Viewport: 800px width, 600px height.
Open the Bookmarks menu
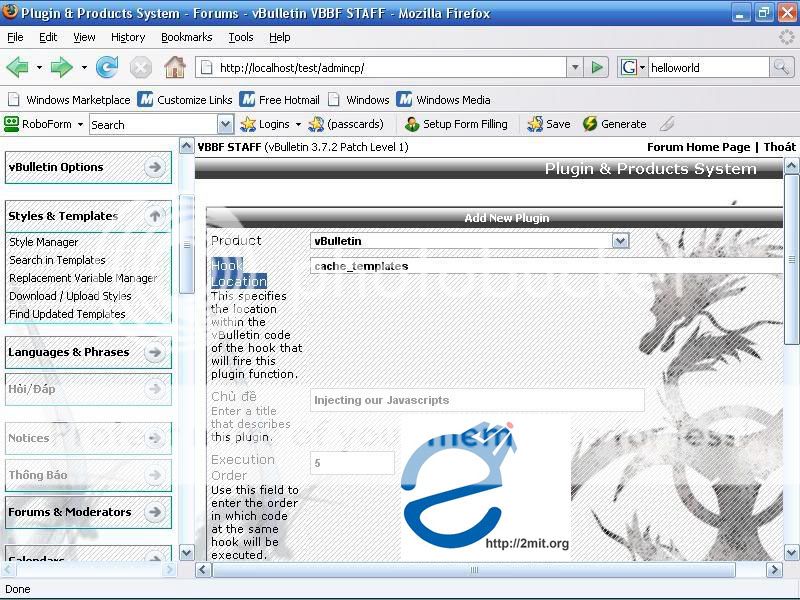pyautogui.click(x=186, y=37)
